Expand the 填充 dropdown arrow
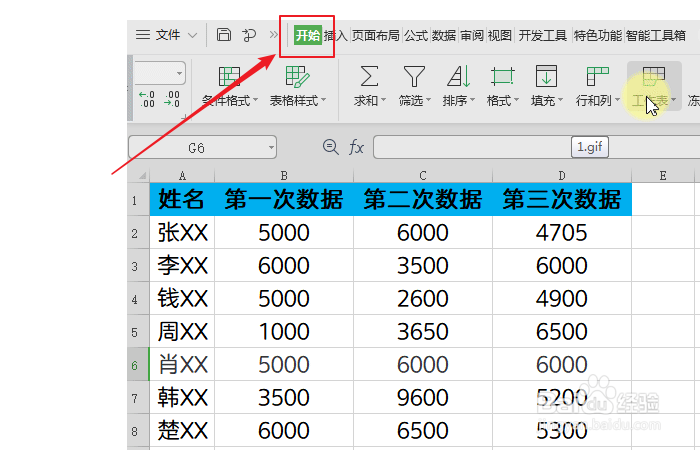The height and width of the screenshot is (450, 700). (x=561, y=100)
